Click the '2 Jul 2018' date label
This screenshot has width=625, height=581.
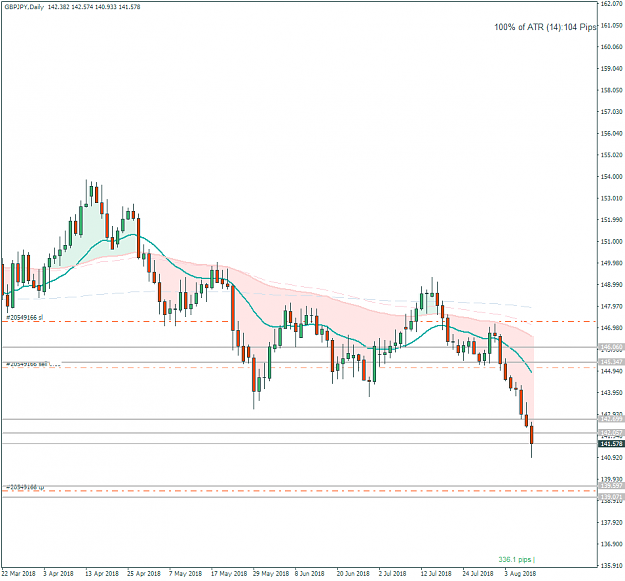pyautogui.click(x=393, y=573)
